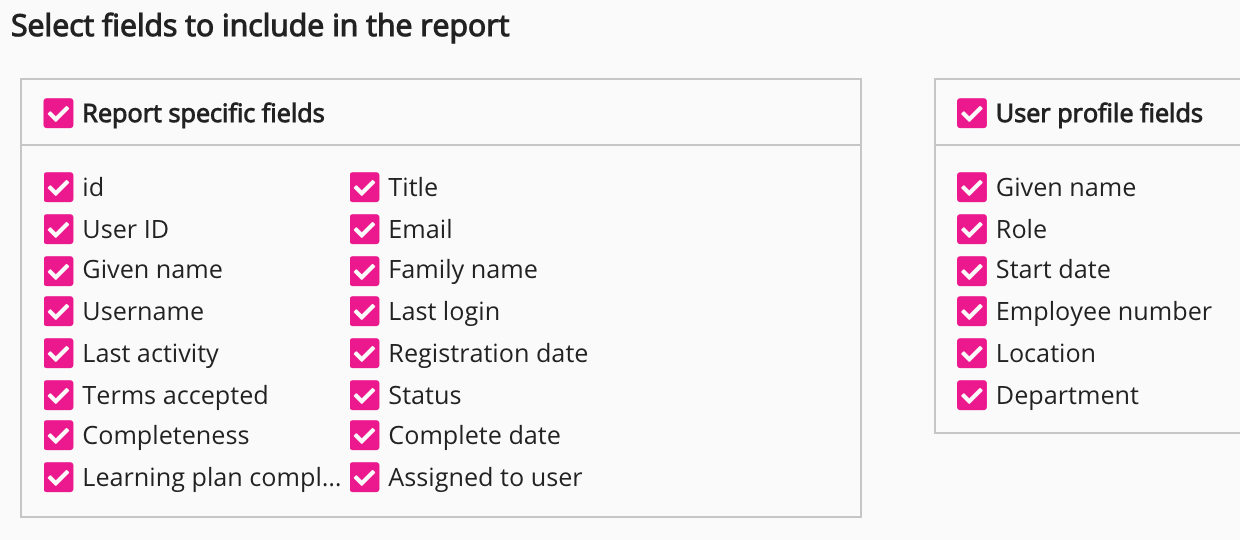Deselect the User ID field
Screen dimensions: 1240x540
59,229
